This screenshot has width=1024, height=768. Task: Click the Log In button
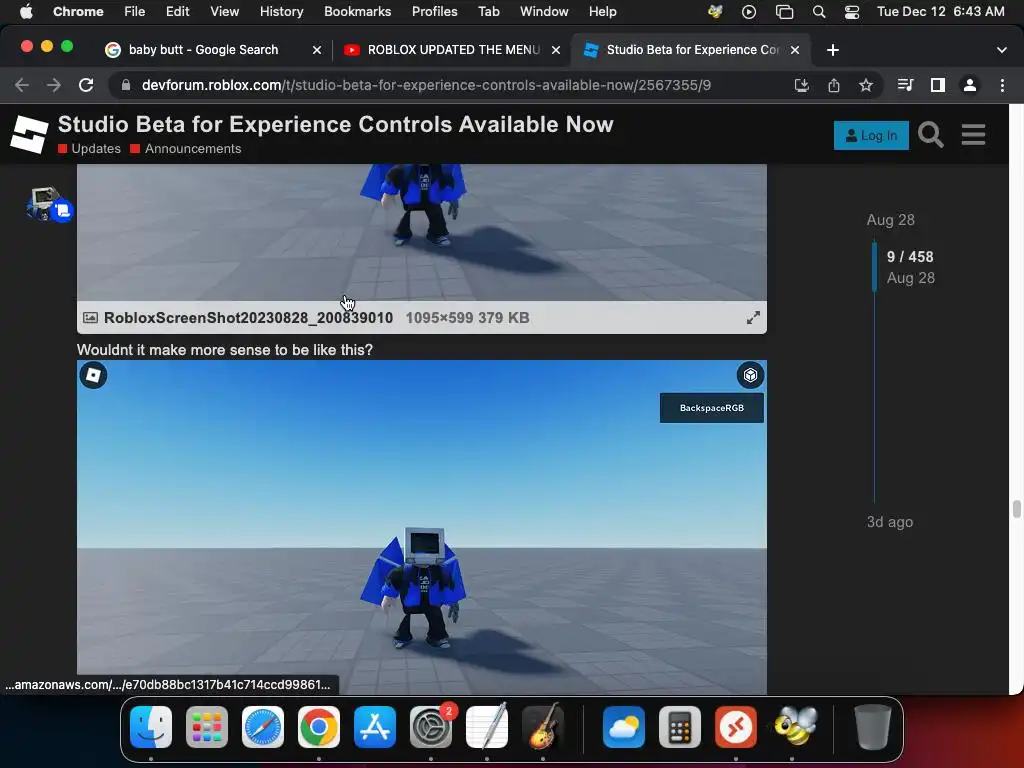(x=871, y=135)
